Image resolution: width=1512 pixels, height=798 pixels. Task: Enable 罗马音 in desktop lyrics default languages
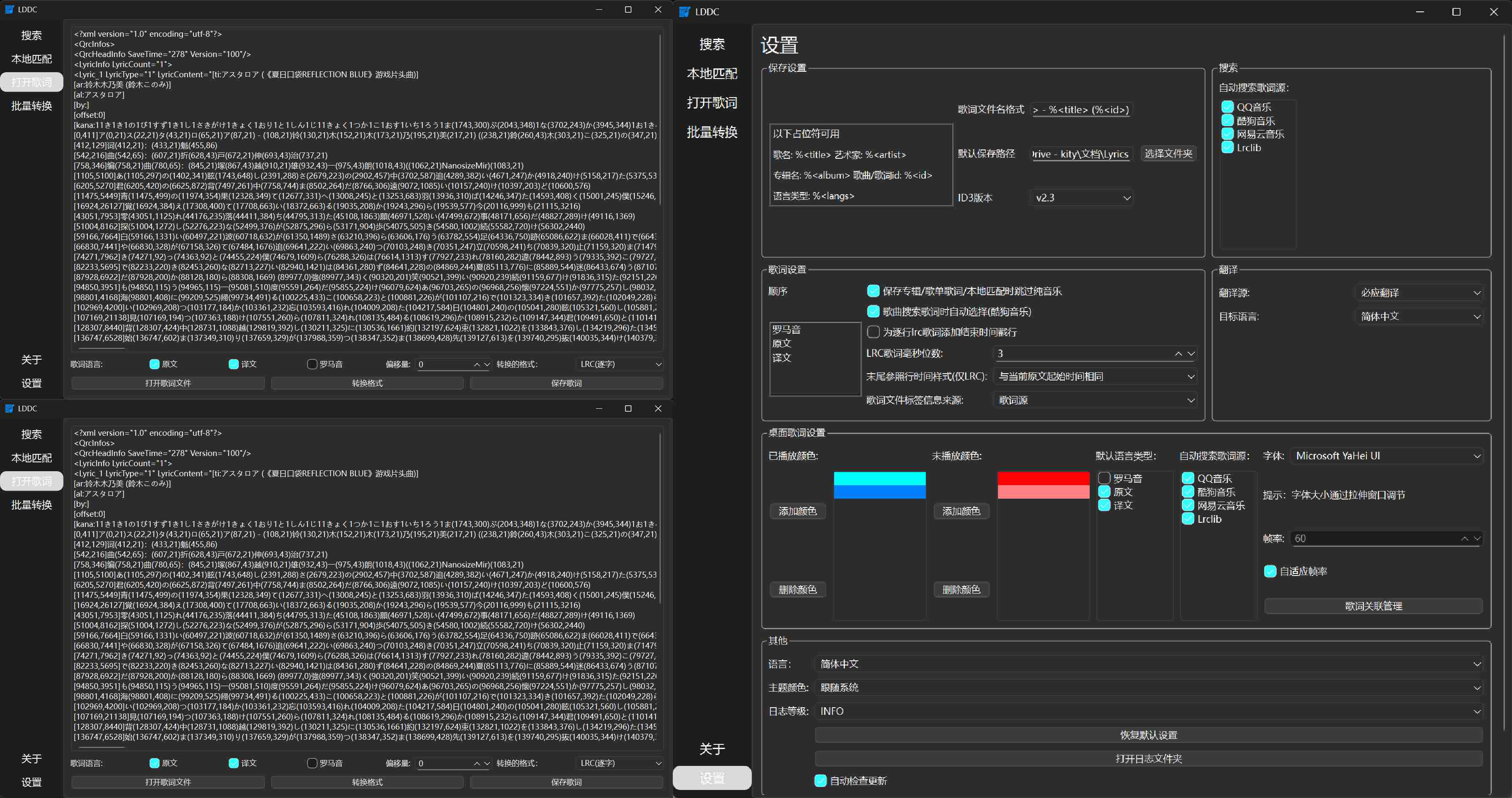1104,478
